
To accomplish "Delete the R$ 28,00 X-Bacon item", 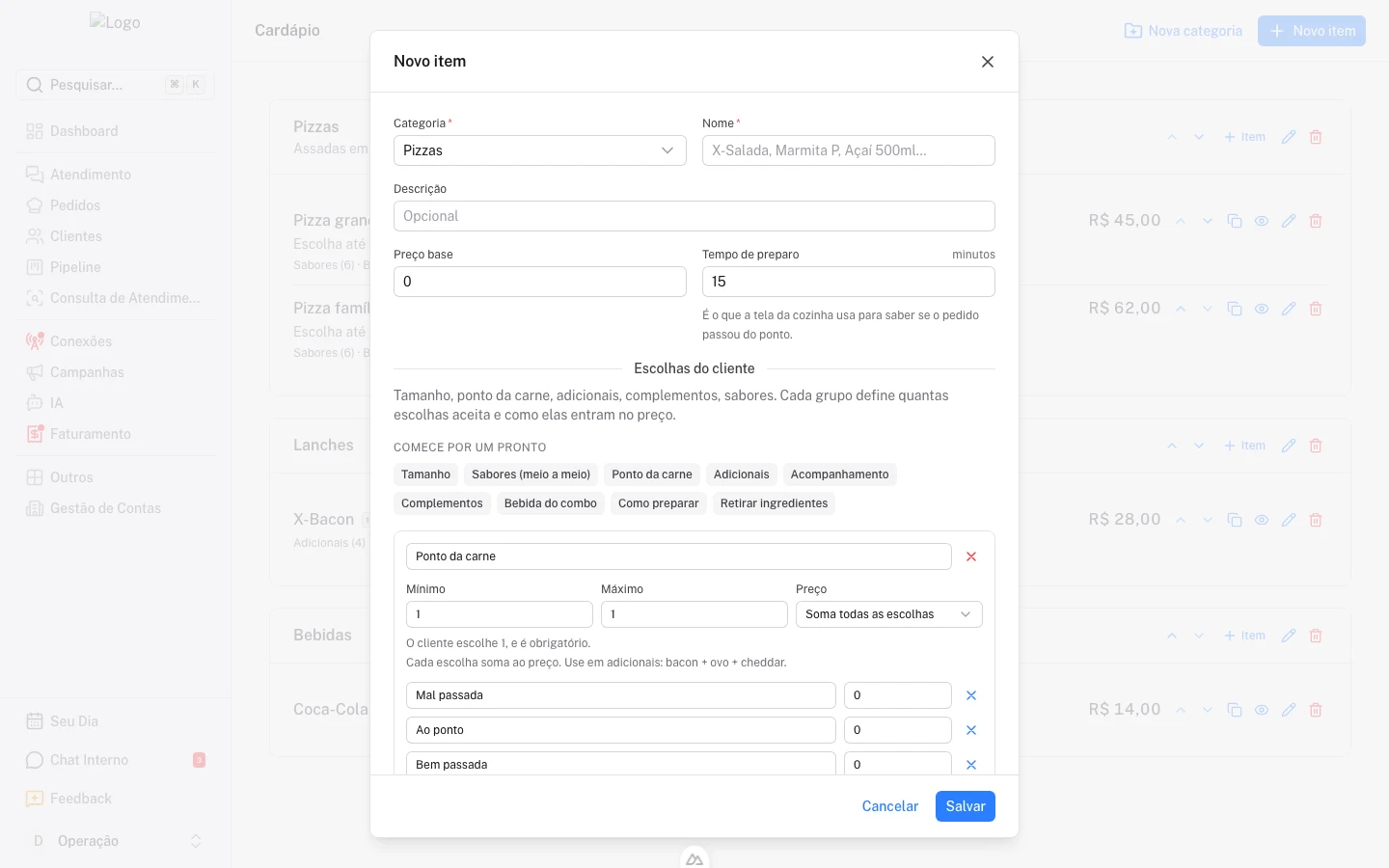I will coord(1316,520).
